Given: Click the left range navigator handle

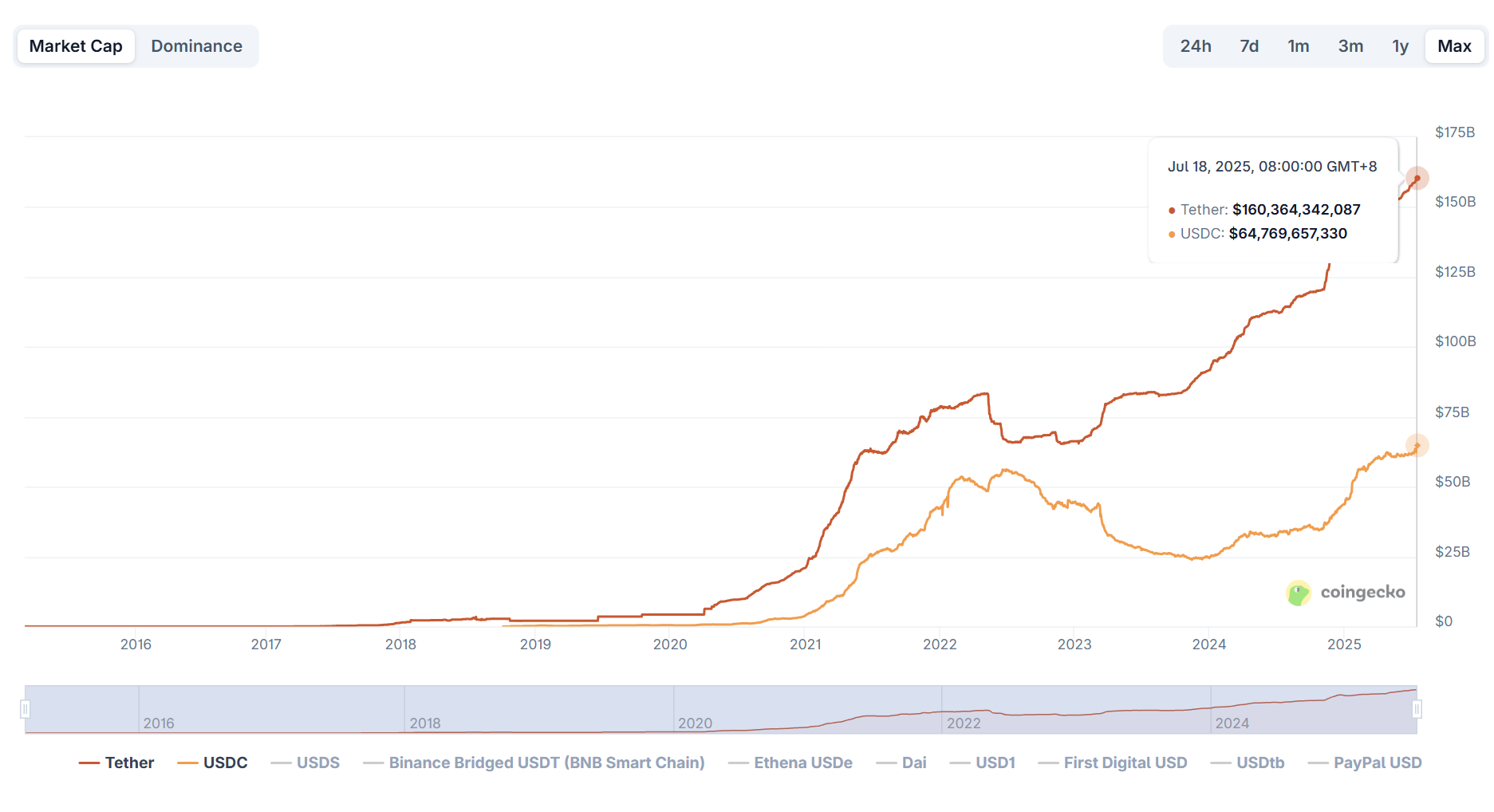Looking at the screenshot, I should click(26, 709).
